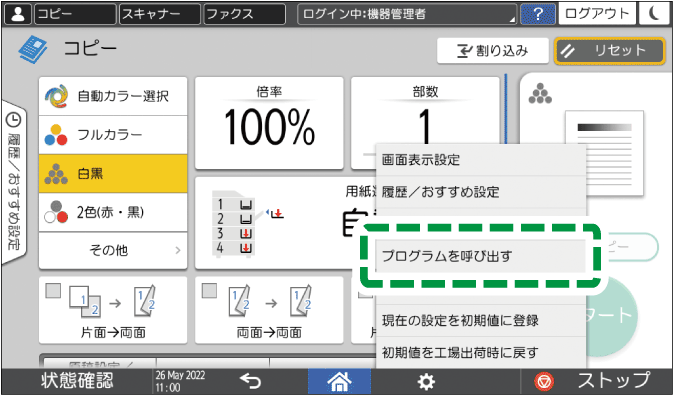Choose 現在の設定を初期値に登録 from the menu
Image resolution: width=676 pixels, height=396 pixels.
pos(481,321)
